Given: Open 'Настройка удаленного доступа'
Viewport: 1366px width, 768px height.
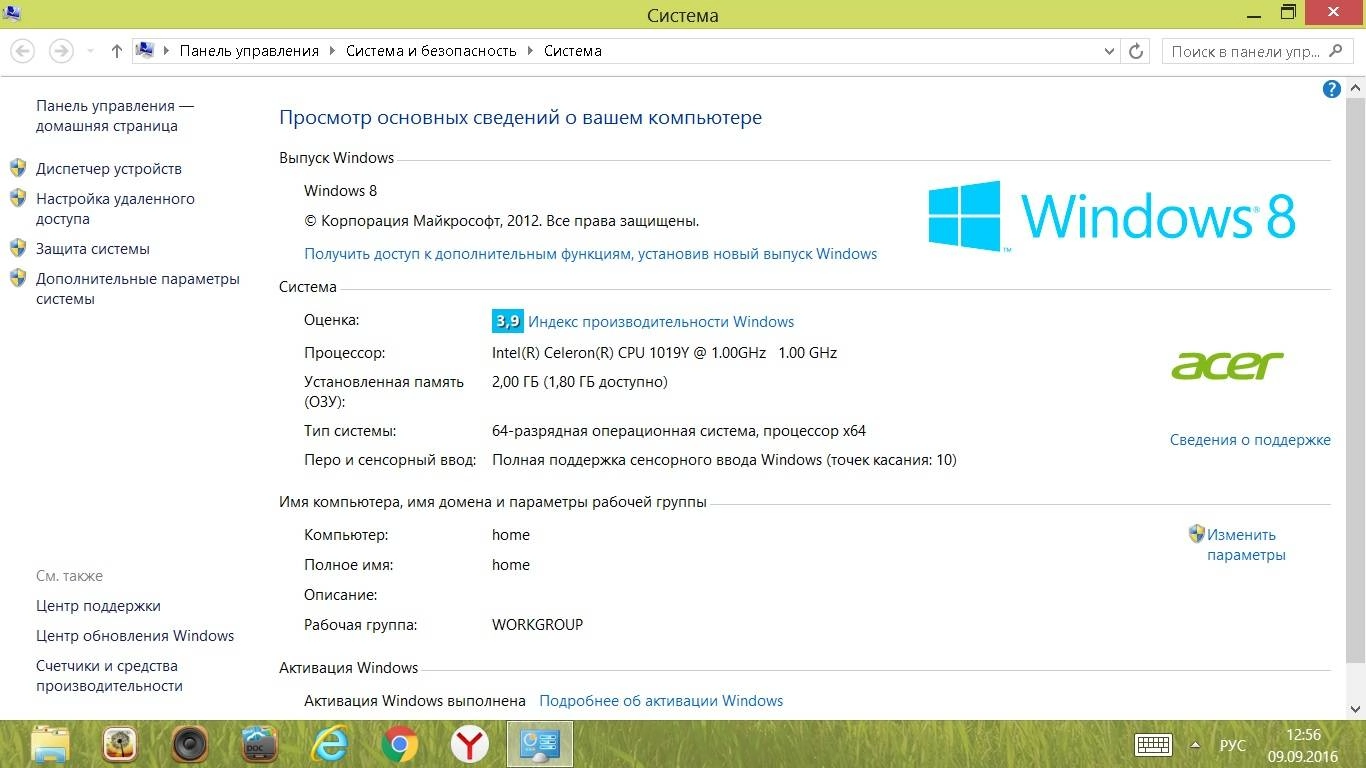Looking at the screenshot, I should click(x=115, y=209).
